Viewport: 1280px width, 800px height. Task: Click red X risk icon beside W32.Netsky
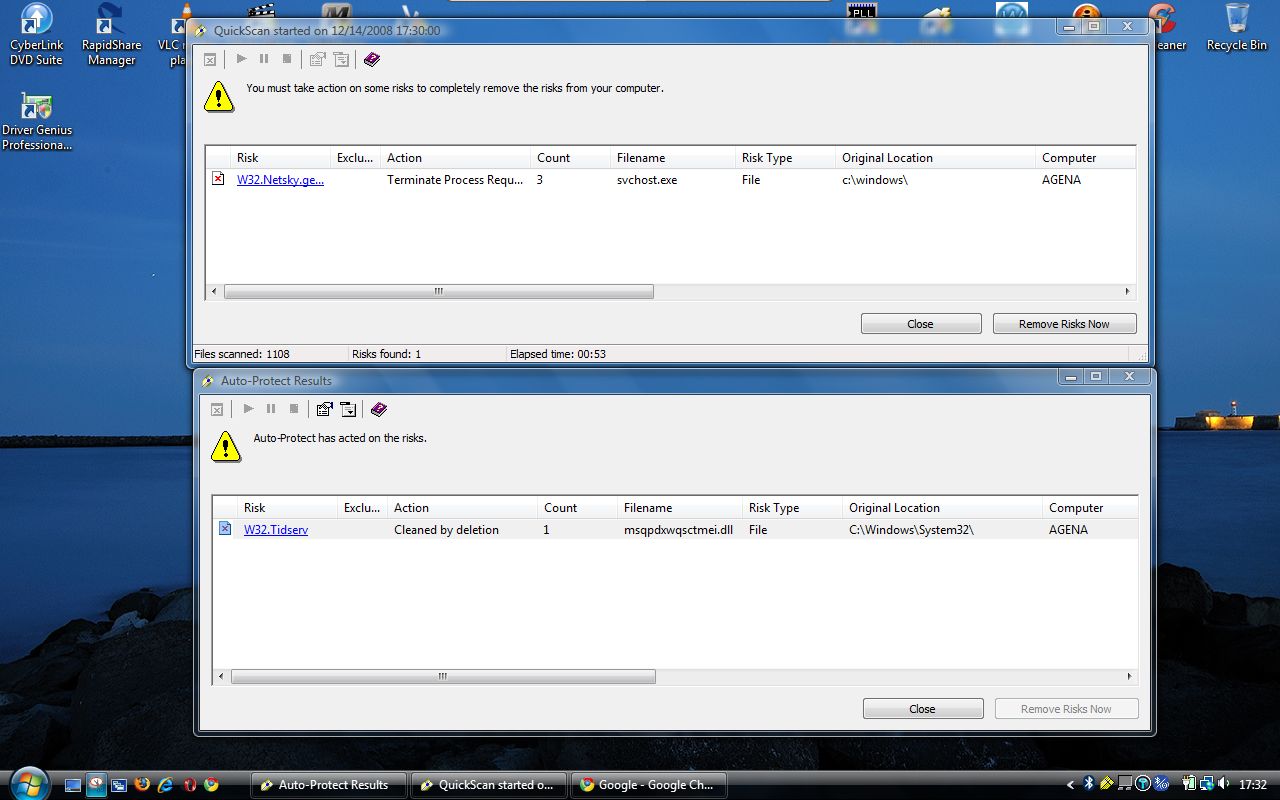click(218, 179)
